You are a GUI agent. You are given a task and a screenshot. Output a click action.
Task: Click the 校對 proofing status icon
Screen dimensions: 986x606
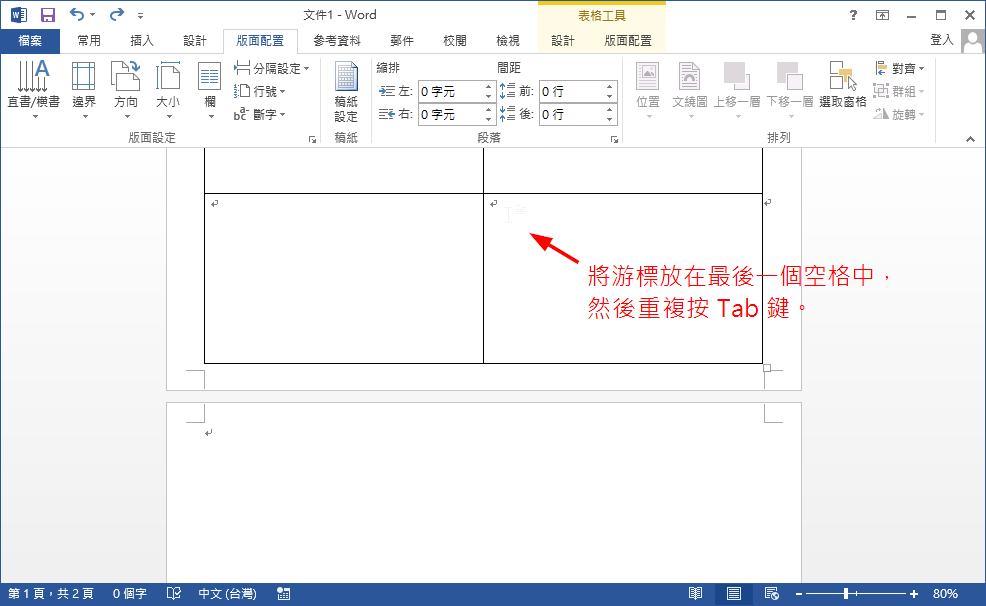click(x=172, y=593)
